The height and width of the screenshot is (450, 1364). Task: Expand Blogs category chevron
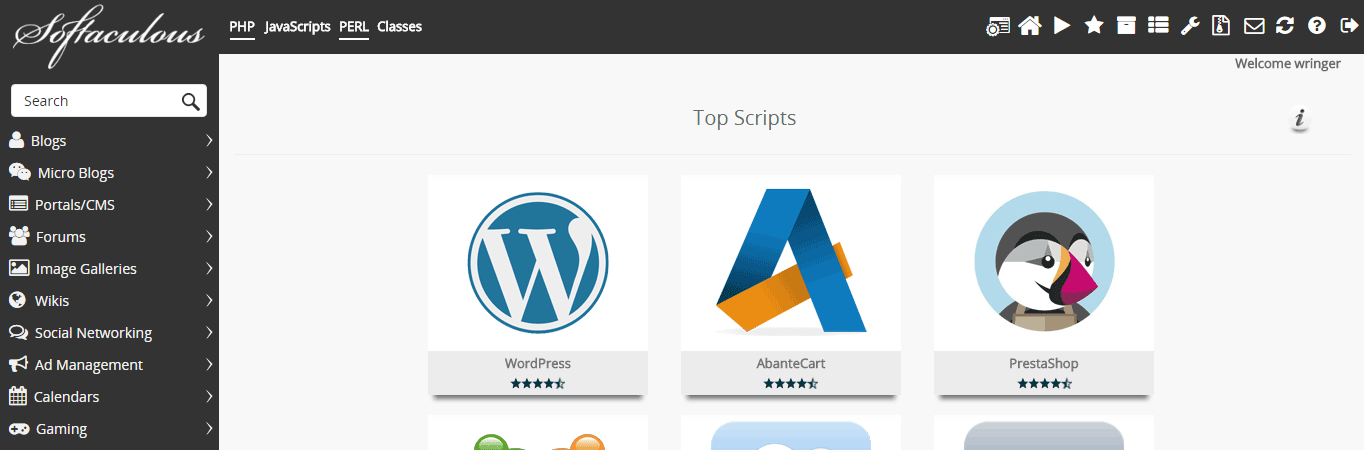click(x=210, y=140)
